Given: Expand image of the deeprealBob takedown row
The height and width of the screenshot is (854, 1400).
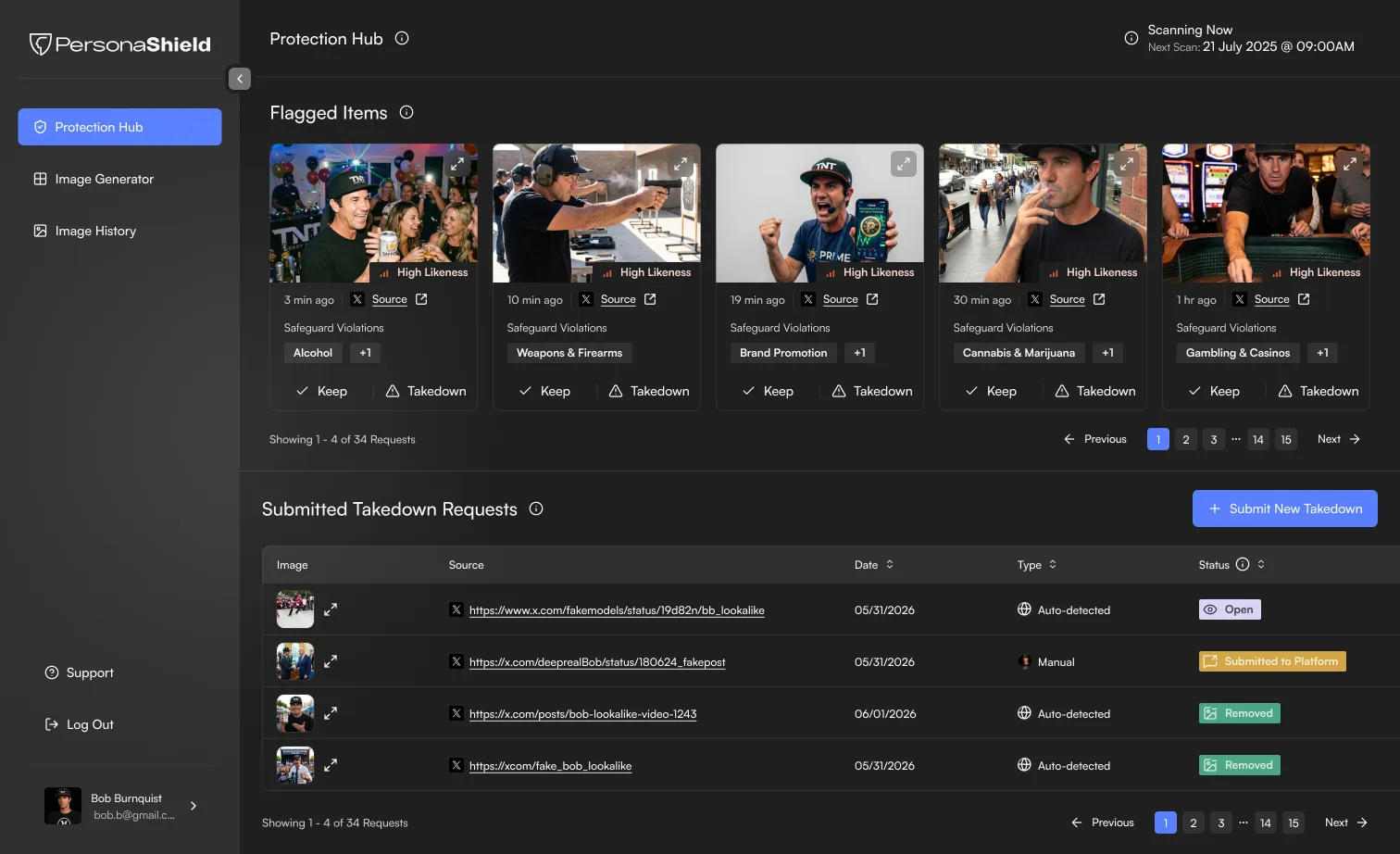Looking at the screenshot, I should [331, 661].
